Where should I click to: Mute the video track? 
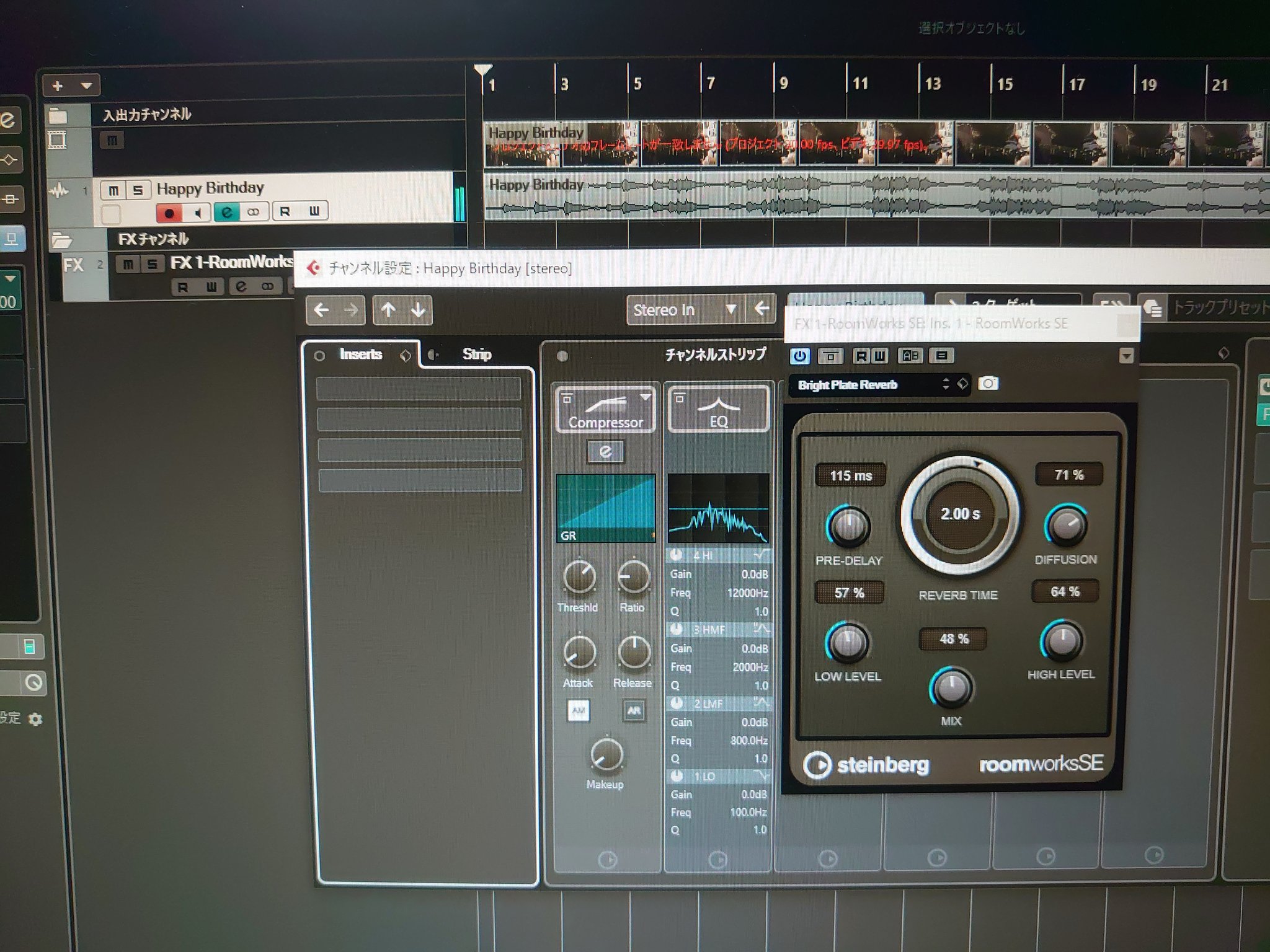pyautogui.click(x=112, y=141)
